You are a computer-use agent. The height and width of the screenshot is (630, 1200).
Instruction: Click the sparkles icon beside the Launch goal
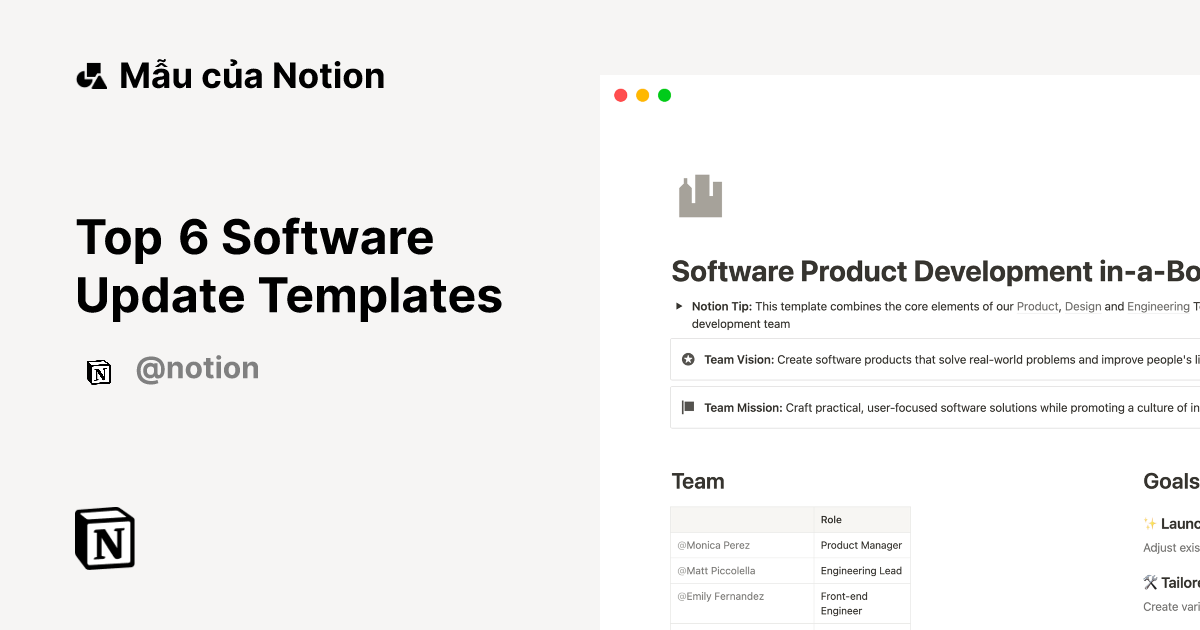[1148, 523]
